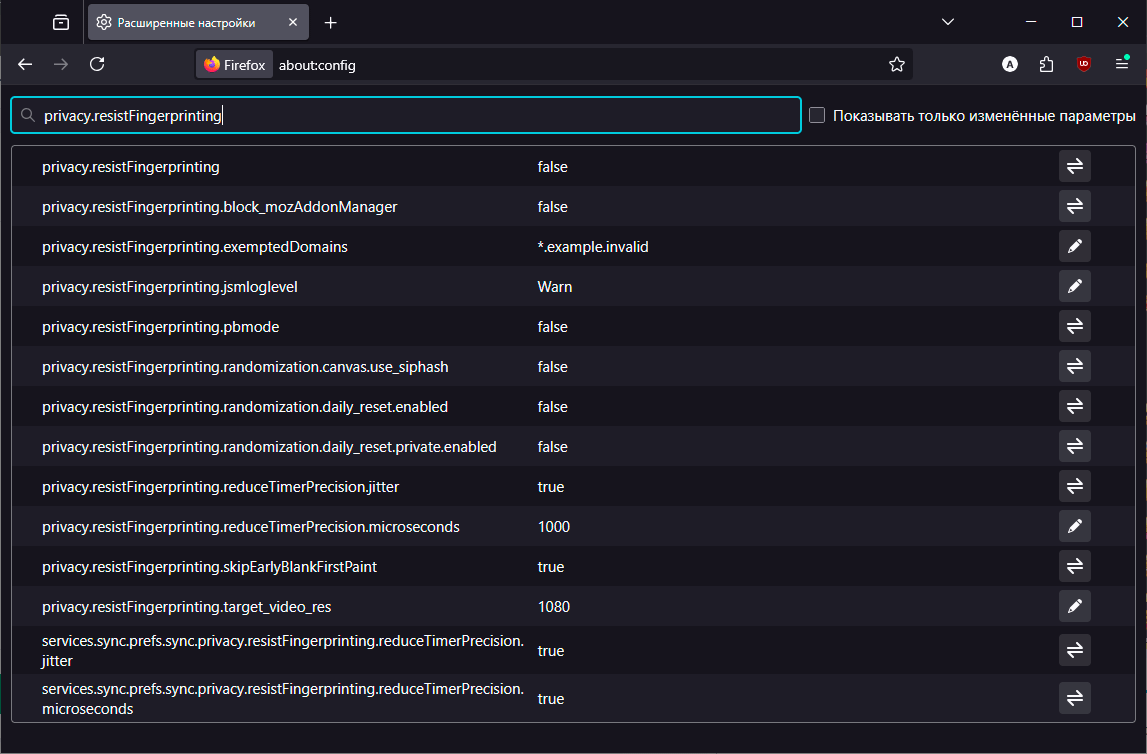
Task: Open the Firefox application hamburger menu
Action: (1121, 65)
